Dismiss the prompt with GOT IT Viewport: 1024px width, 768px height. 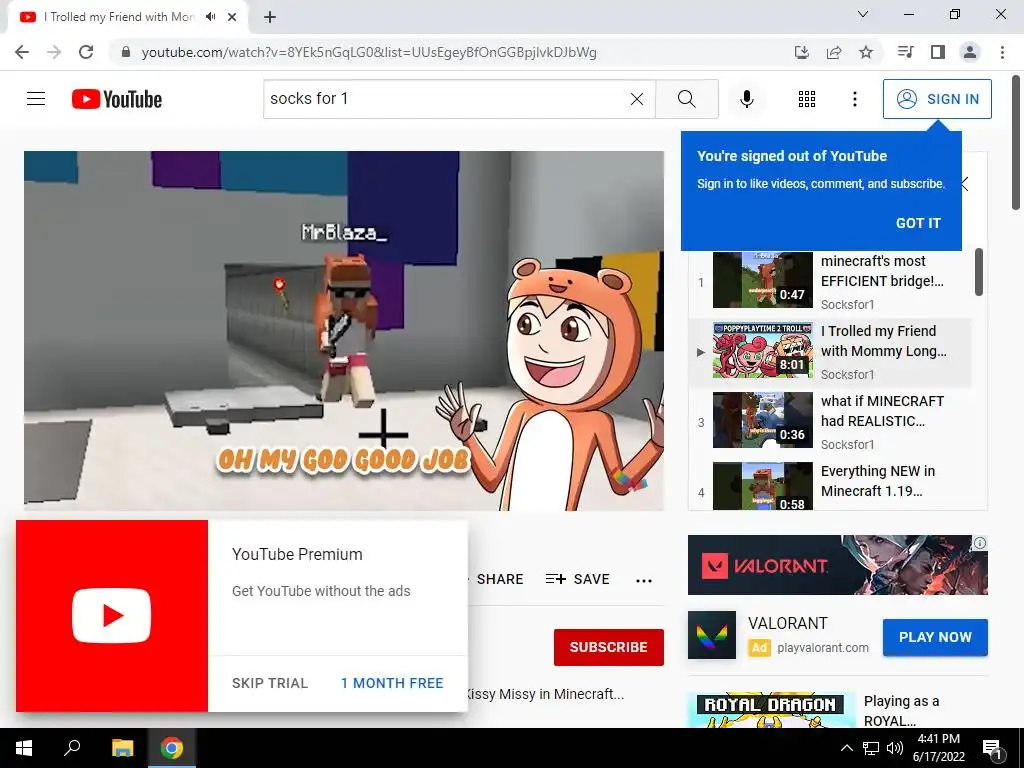click(x=918, y=223)
